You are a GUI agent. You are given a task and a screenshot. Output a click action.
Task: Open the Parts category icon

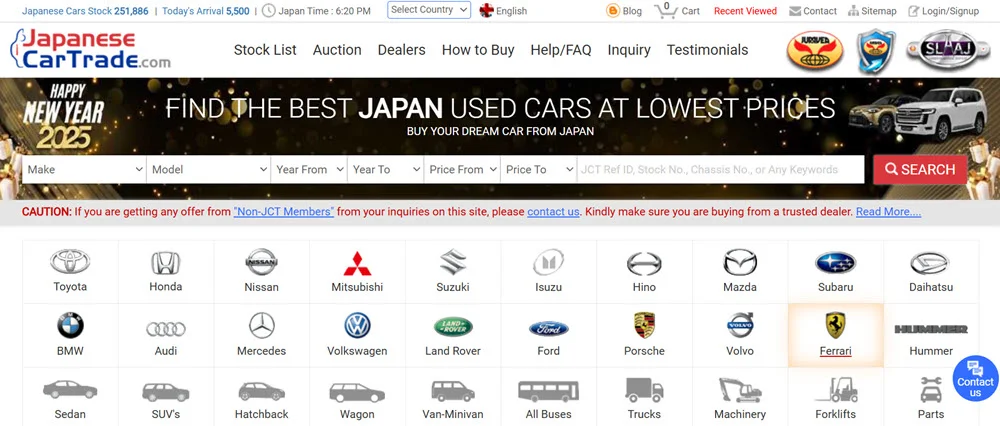(931, 390)
